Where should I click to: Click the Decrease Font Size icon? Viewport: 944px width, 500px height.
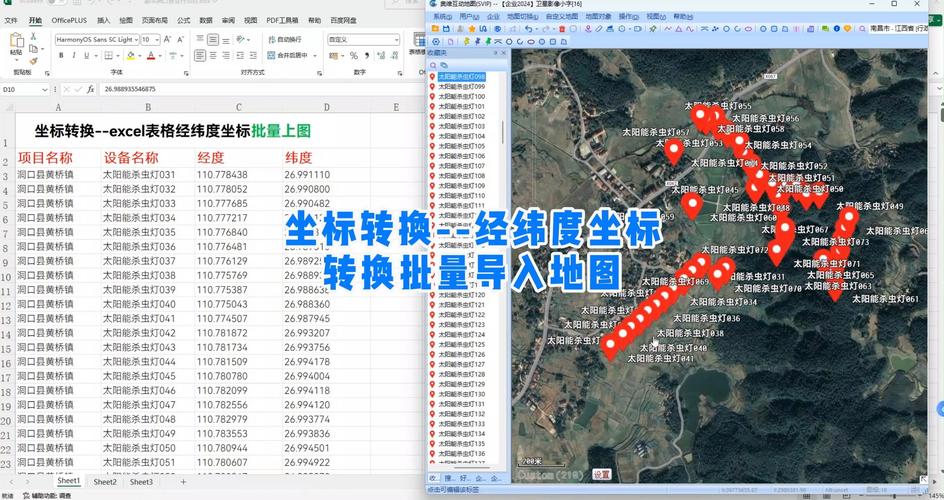point(180,40)
